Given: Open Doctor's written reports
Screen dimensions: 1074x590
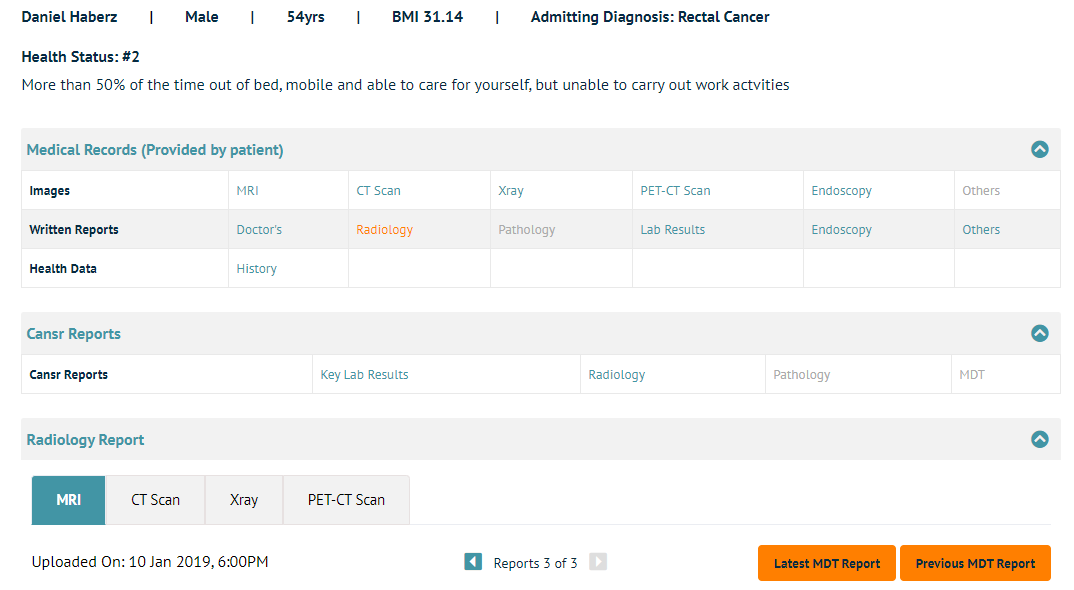Looking at the screenshot, I should (x=259, y=230).
